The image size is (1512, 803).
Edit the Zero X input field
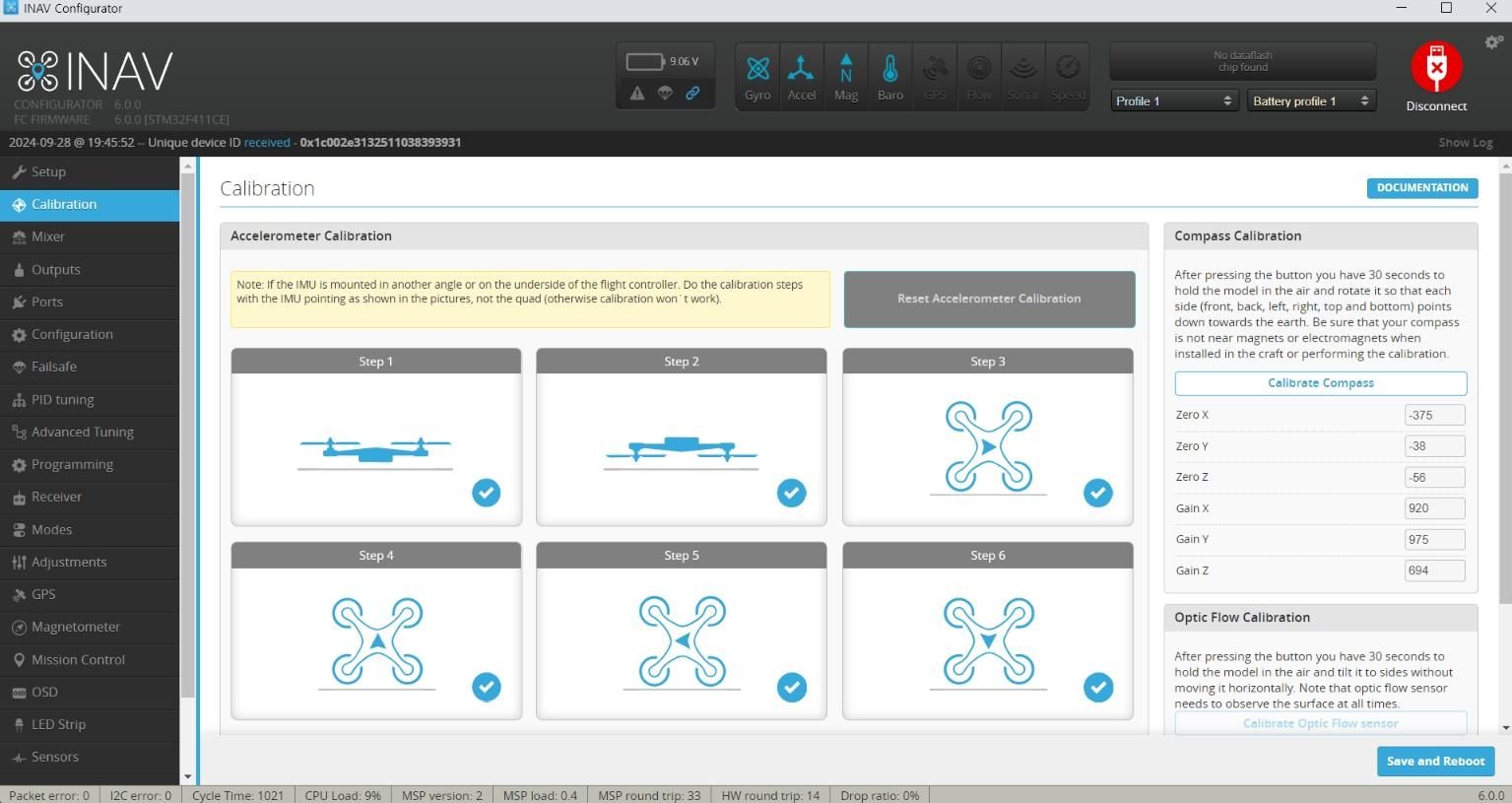point(1434,415)
